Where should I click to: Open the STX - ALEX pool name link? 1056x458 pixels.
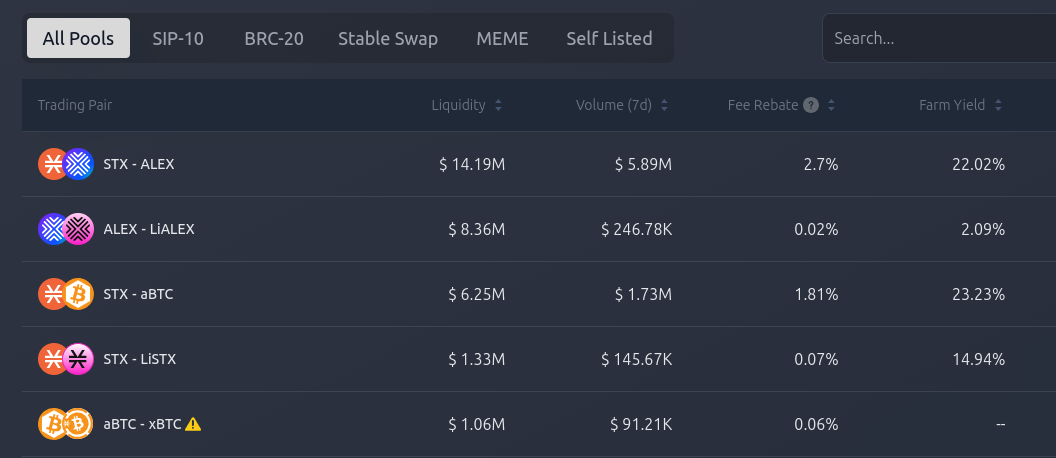click(139, 164)
